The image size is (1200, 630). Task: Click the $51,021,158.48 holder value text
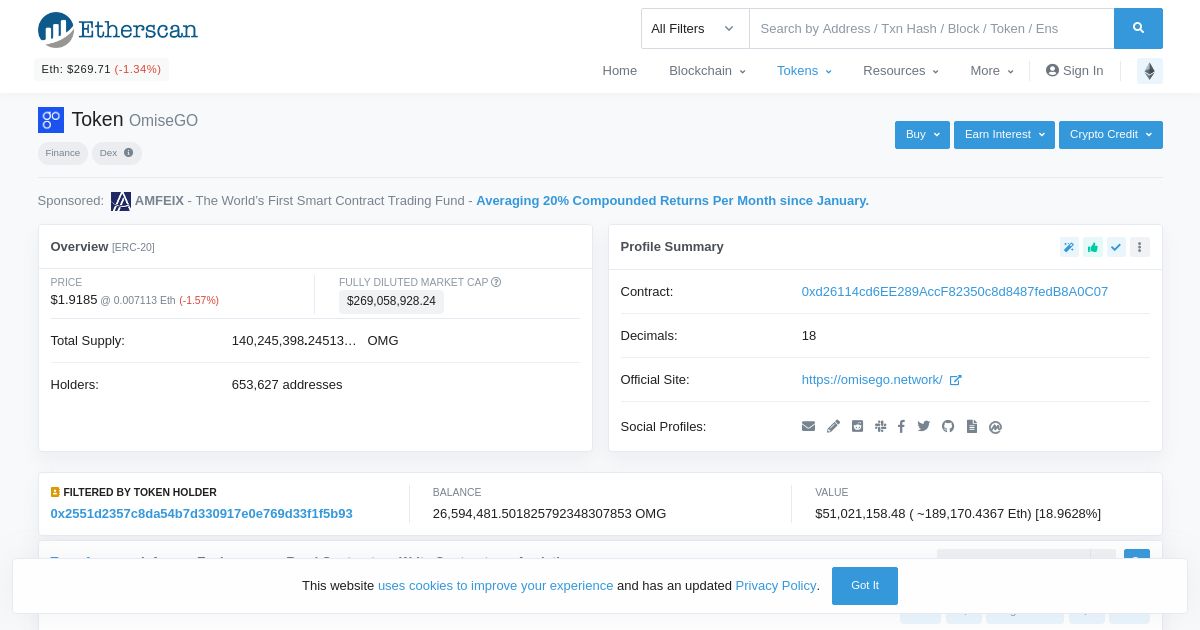tap(958, 514)
